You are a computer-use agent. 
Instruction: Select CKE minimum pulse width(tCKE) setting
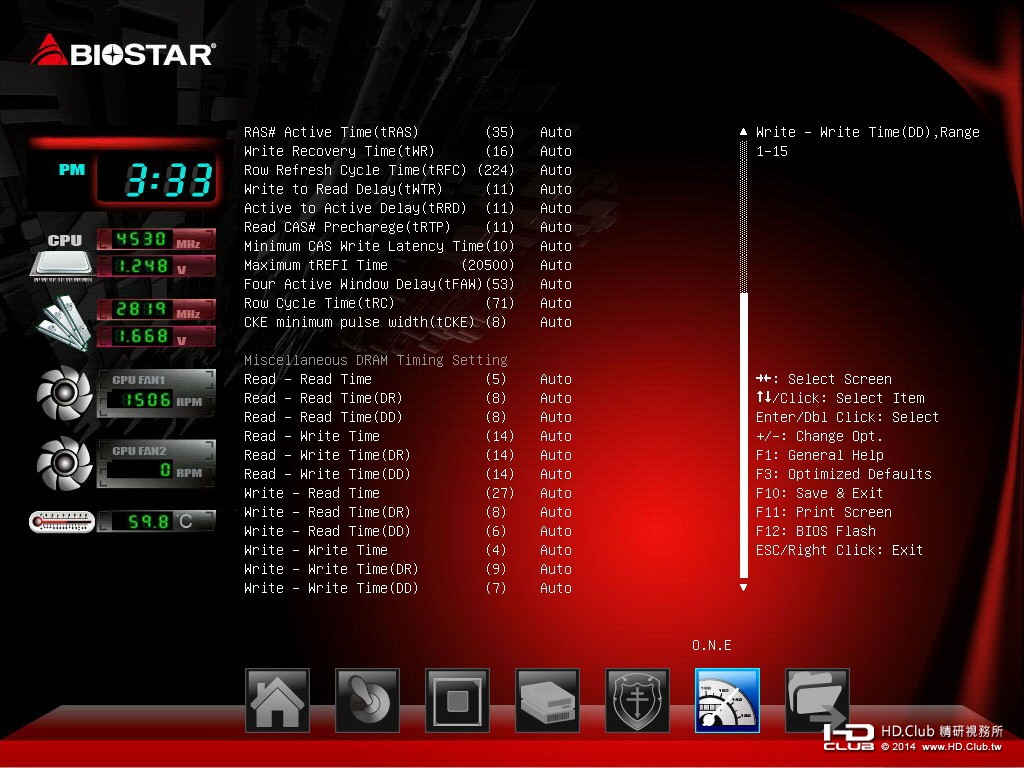click(408, 322)
